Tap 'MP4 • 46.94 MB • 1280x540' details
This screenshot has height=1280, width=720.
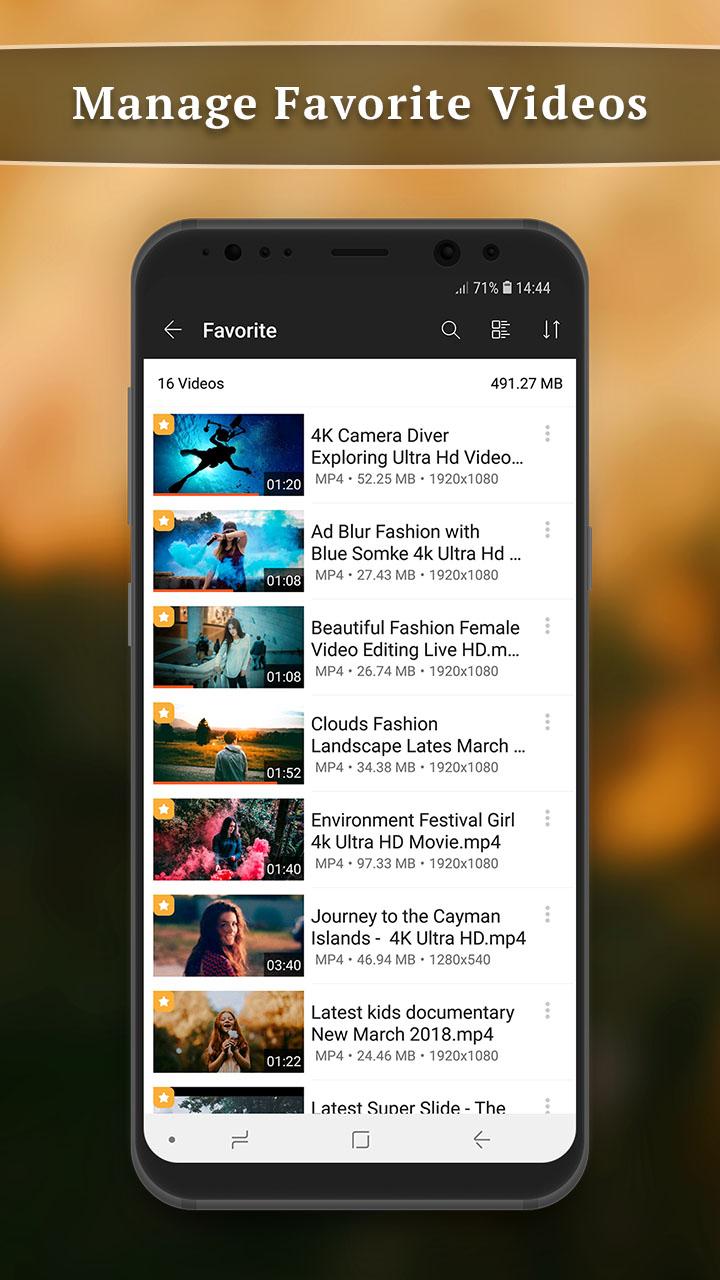[x=403, y=959]
